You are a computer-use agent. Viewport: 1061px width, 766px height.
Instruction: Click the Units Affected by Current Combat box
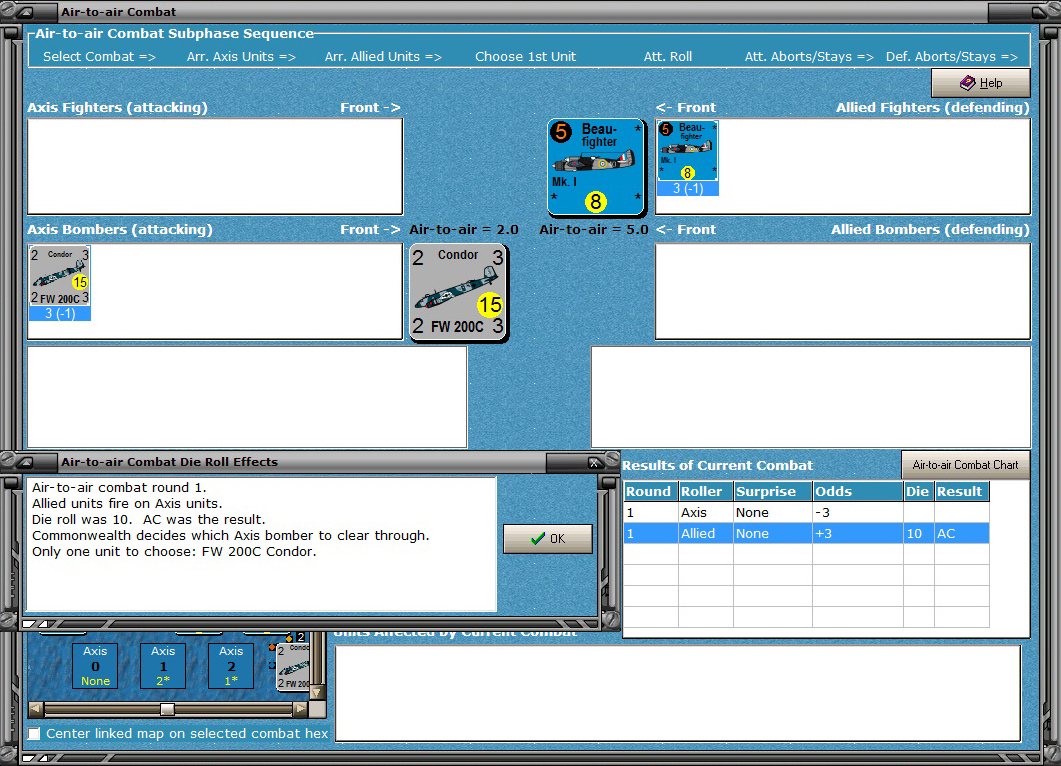tap(677, 693)
